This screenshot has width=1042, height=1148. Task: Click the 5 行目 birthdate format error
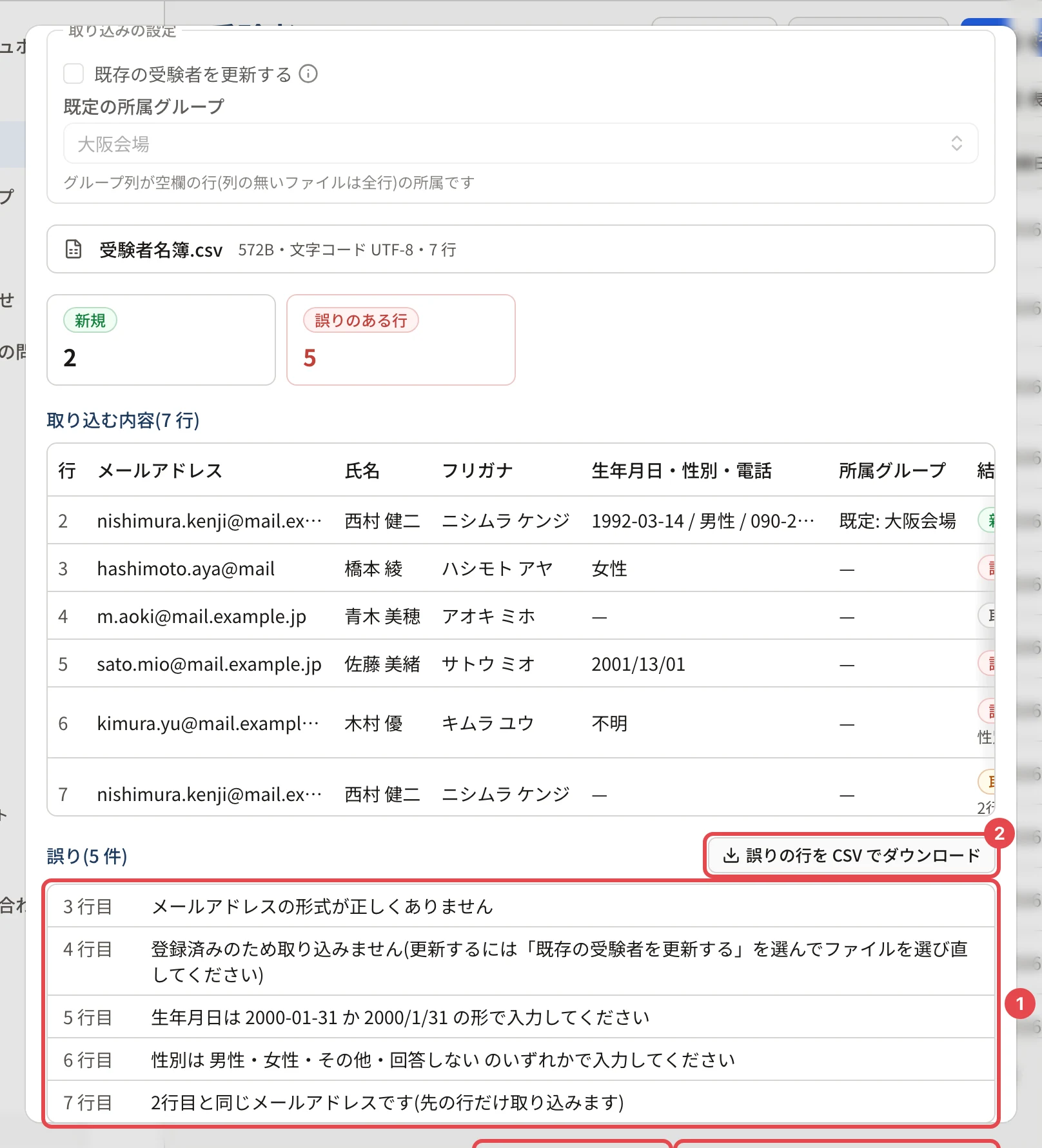coord(521,1017)
